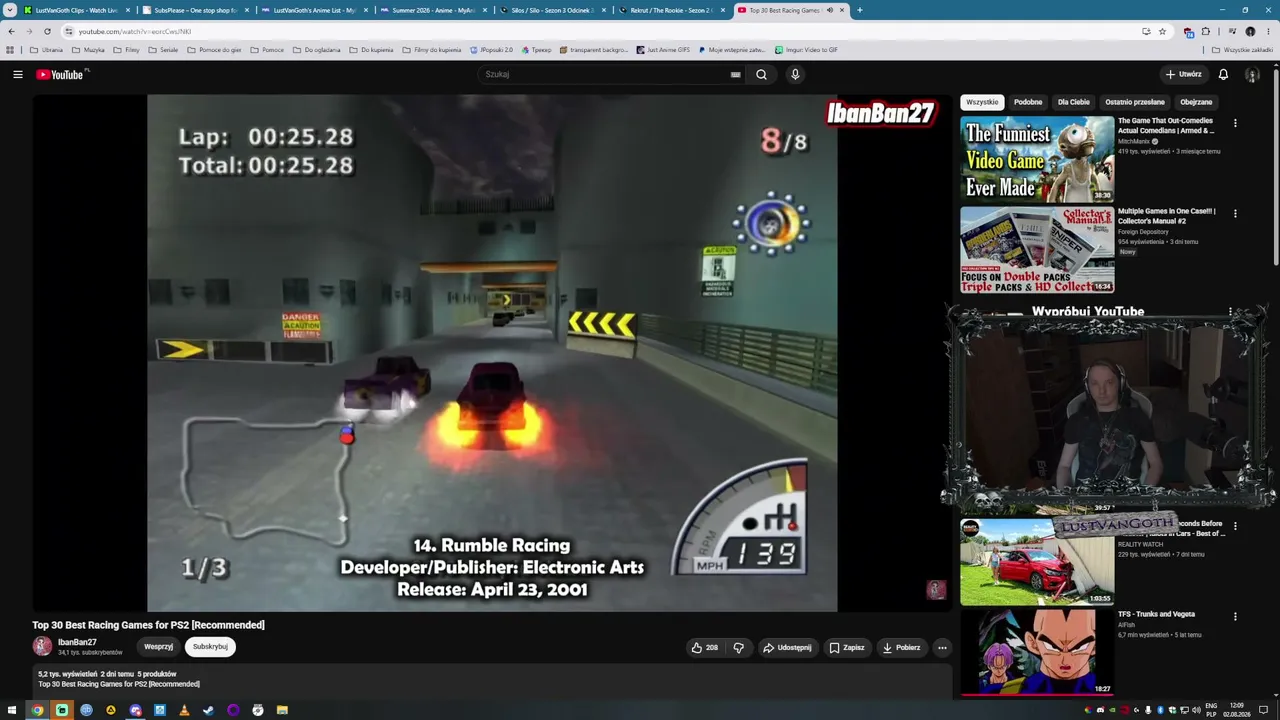The width and height of the screenshot is (1280, 720).
Task: Open the Ubrania bookmarks folder
Action: click(46, 49)
